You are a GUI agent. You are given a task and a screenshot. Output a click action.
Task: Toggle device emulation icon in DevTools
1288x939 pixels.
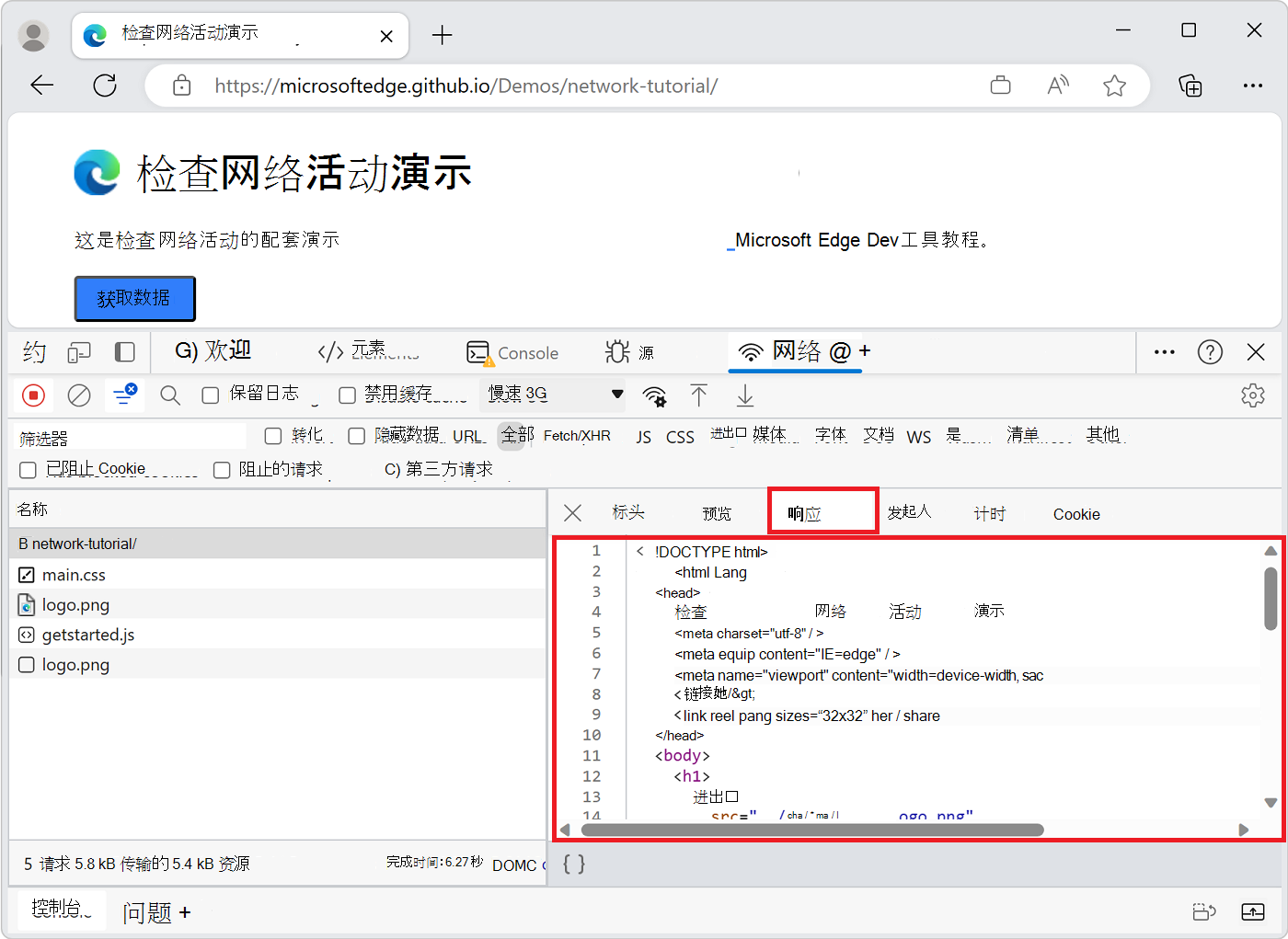click(x=79, y=352)
